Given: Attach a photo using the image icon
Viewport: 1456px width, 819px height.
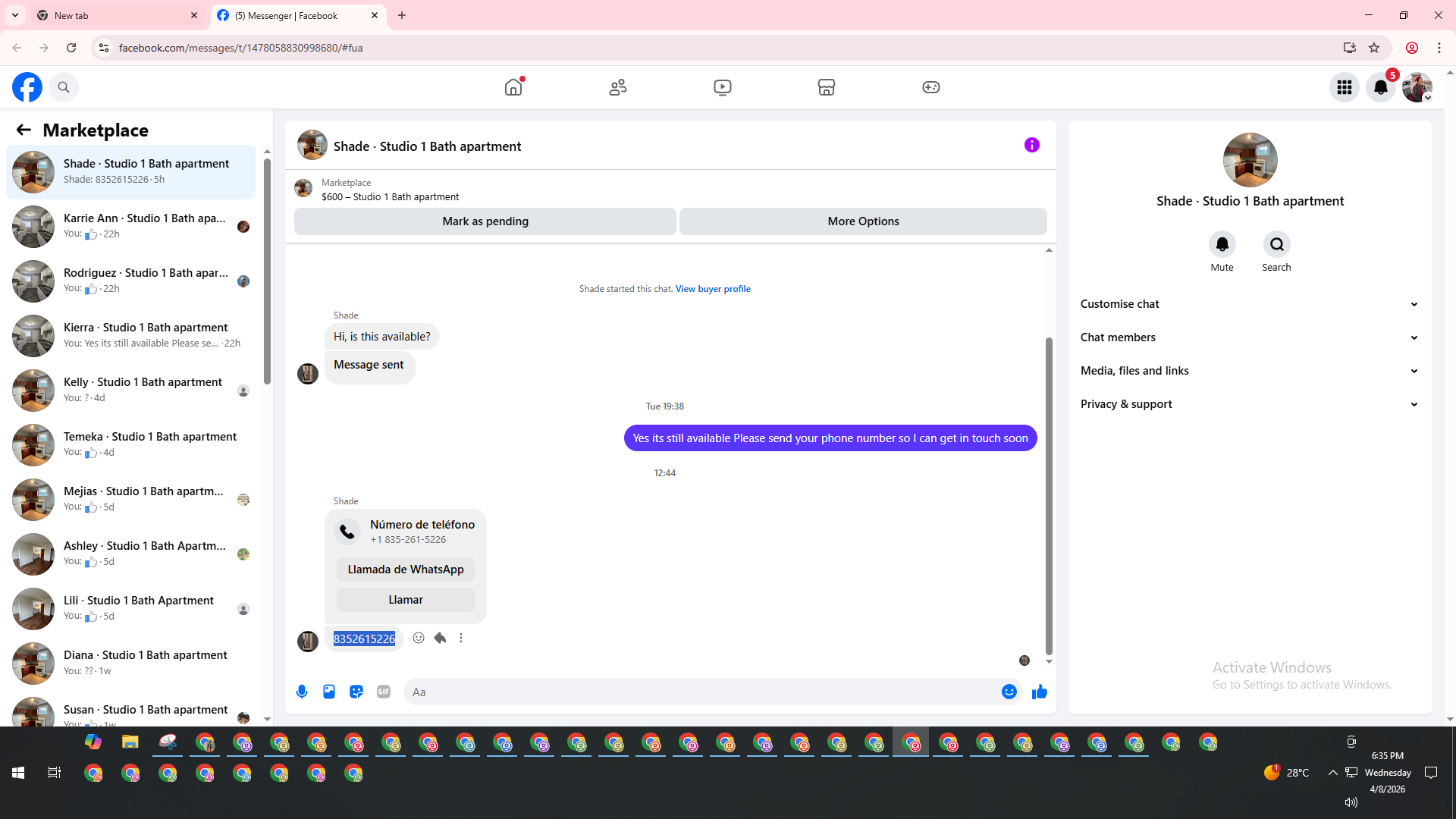Looking at the screenshot, I should [329, 692].
